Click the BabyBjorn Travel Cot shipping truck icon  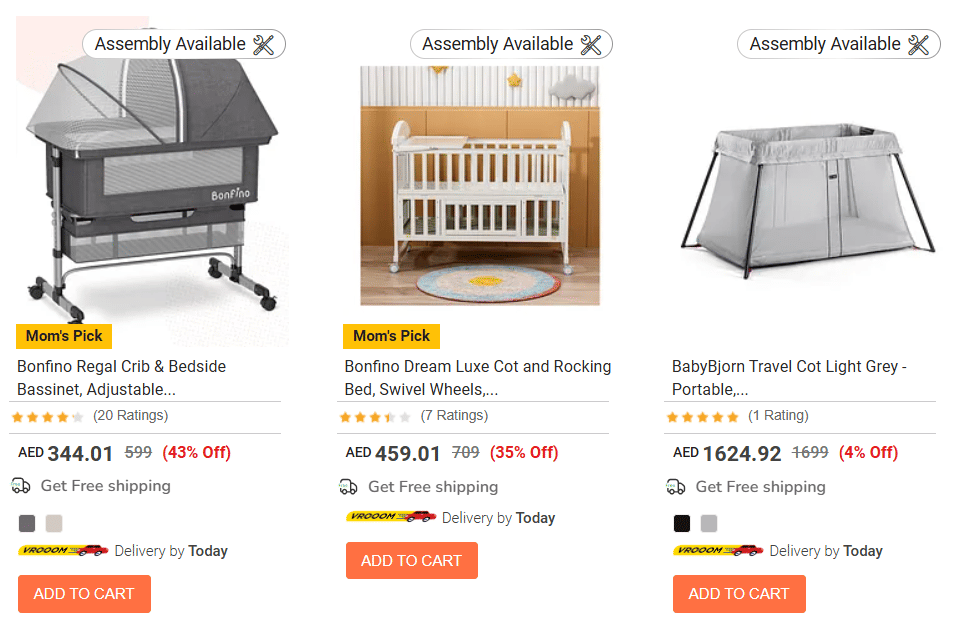pos(676,487)
